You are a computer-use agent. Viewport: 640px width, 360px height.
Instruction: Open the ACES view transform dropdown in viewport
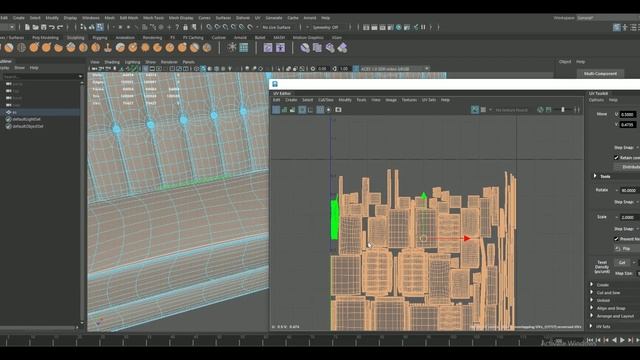coord(394,69)
